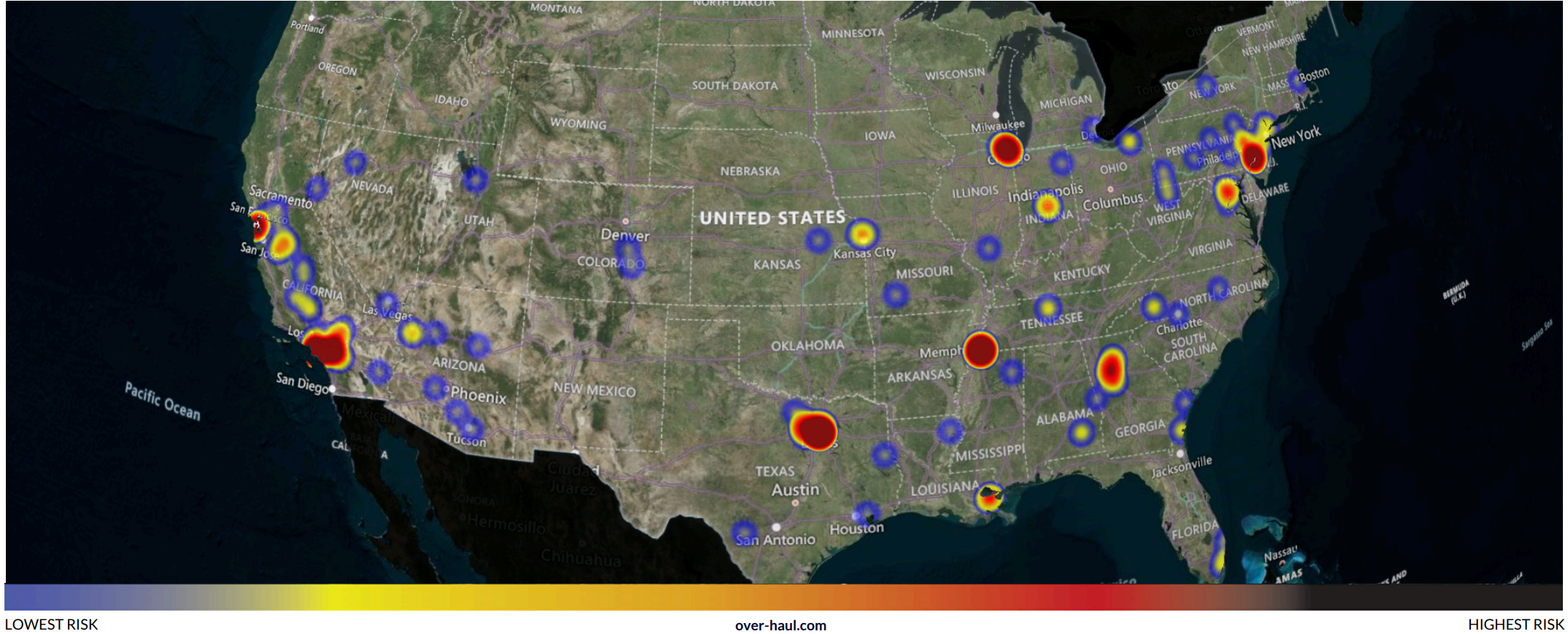Click the Houston city label
Screen dimensions: 1568x634
[856, 527]
